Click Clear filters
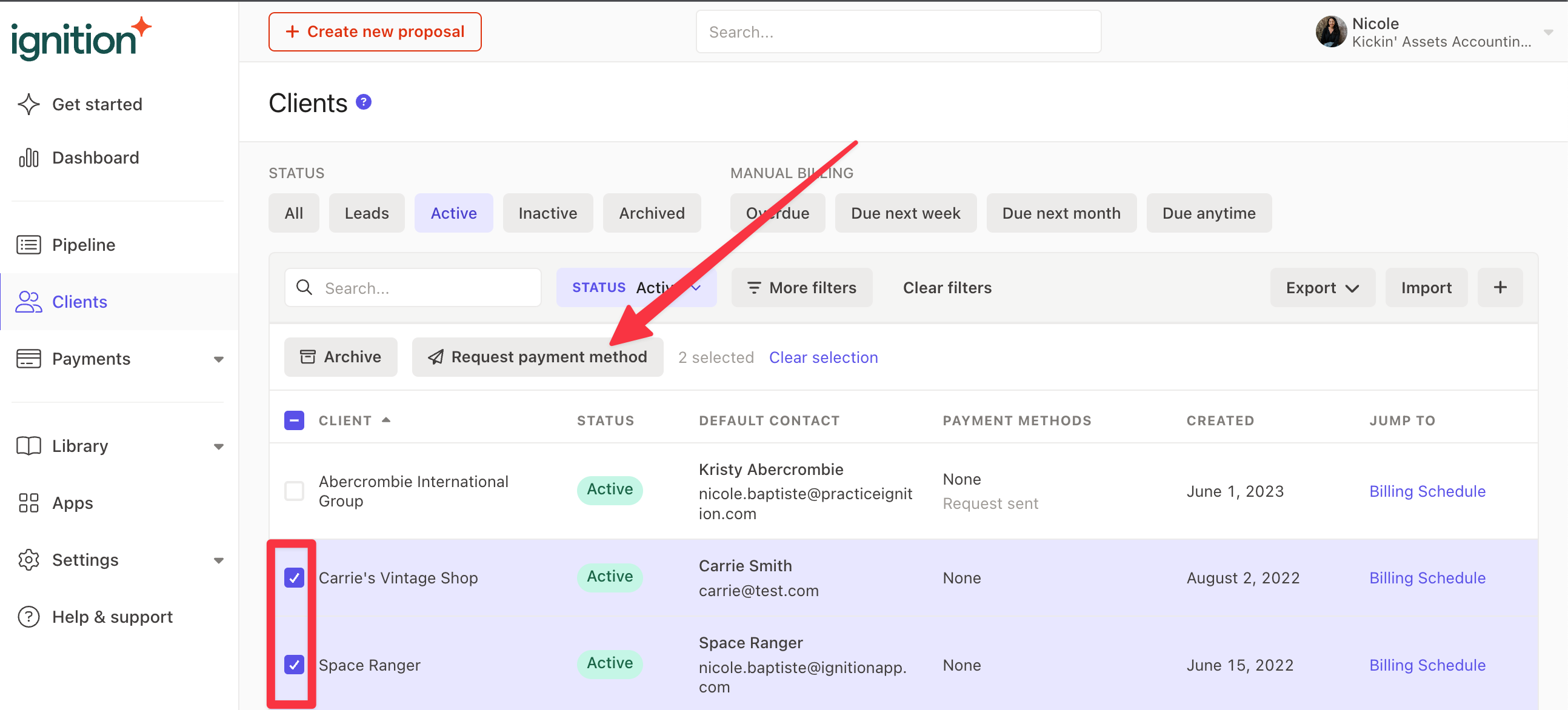 click(x=947, y=287)
